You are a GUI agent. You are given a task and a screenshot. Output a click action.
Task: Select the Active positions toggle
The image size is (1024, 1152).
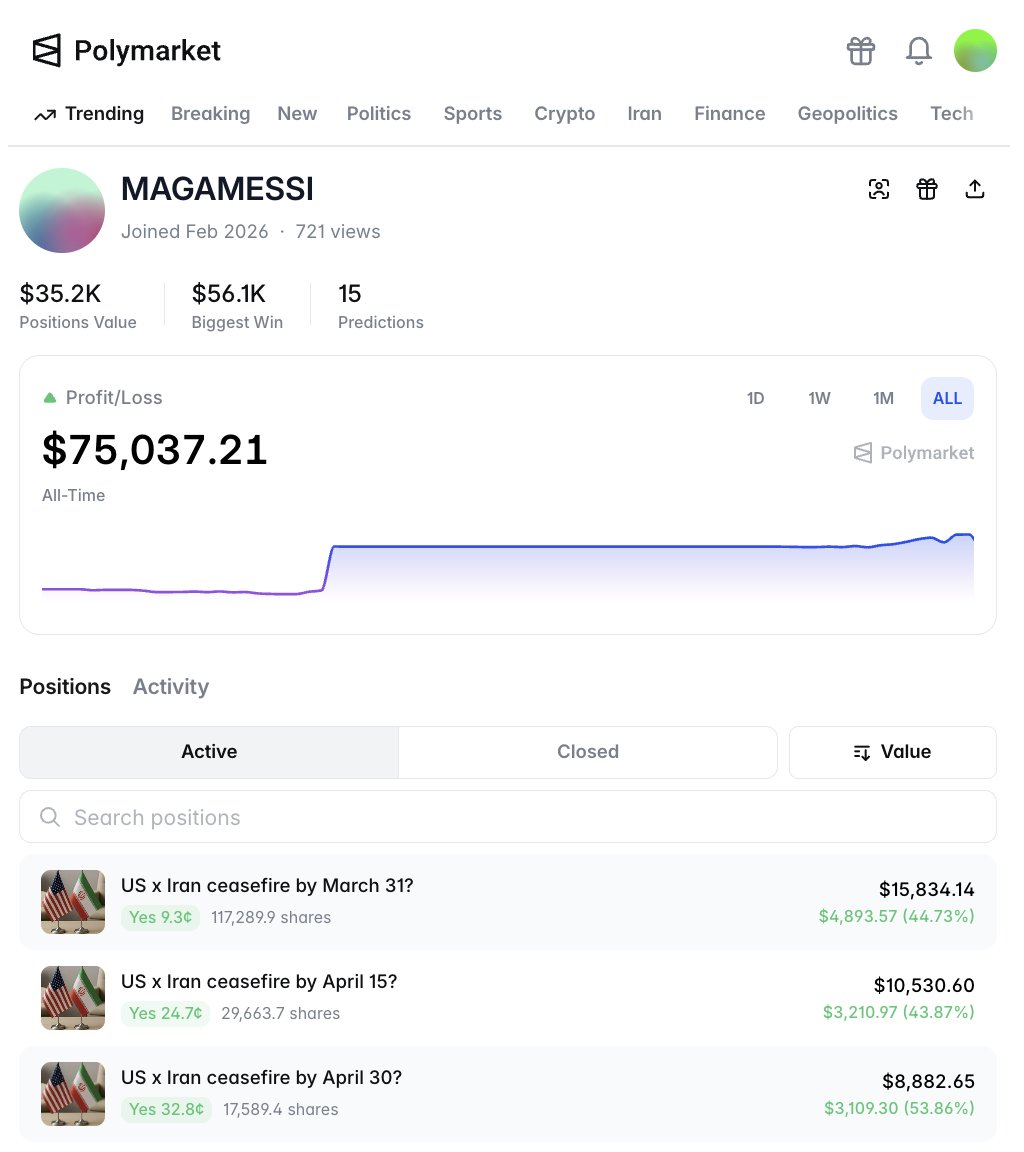[208, 751]
